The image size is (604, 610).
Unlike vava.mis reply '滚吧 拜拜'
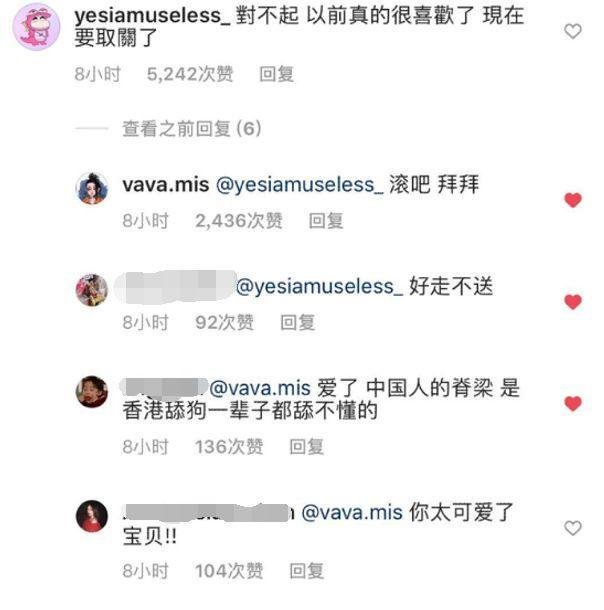572,200
